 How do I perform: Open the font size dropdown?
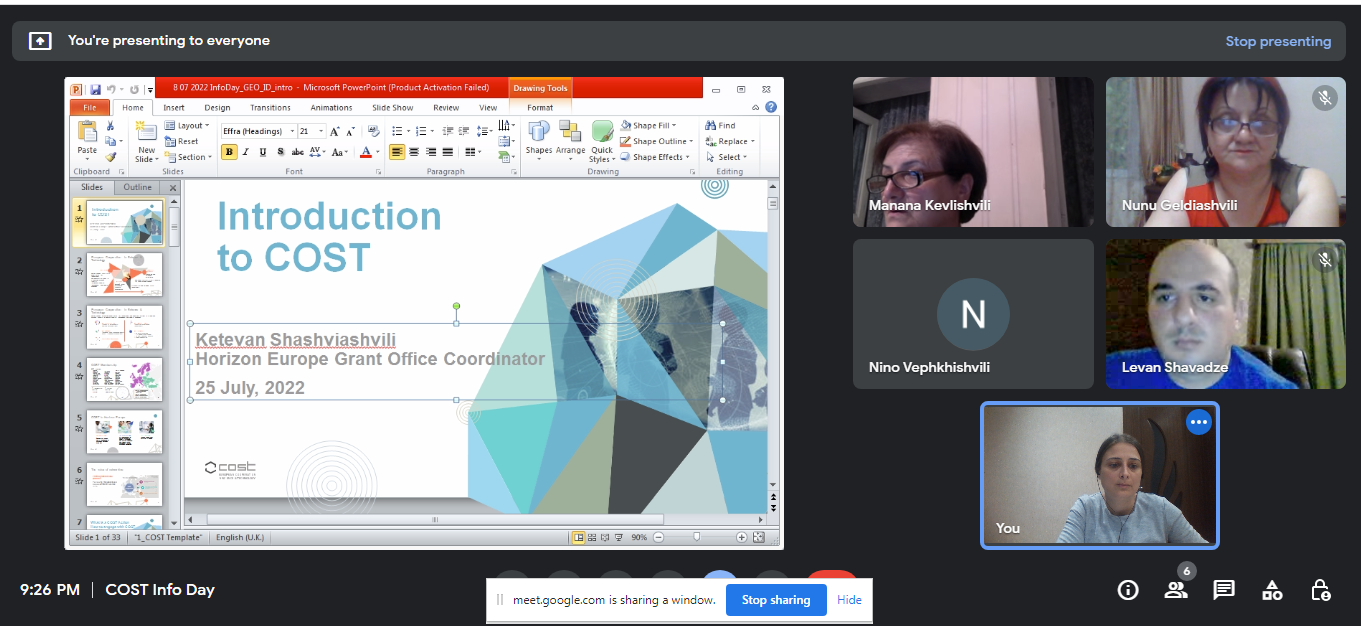click(x=321, y=131)
